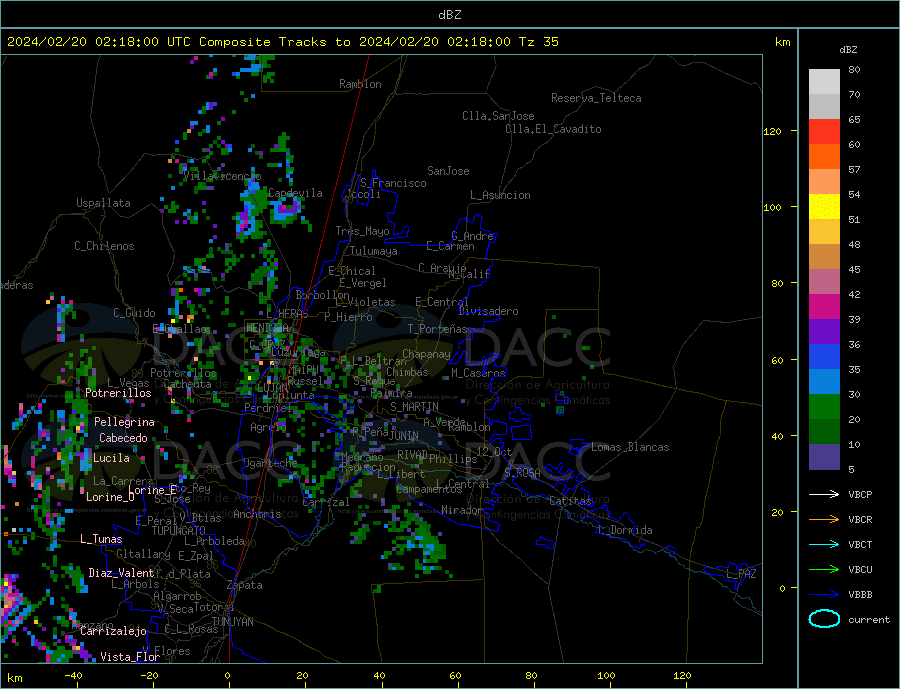Click the S_MARTIN label on map

pos(414,407)
